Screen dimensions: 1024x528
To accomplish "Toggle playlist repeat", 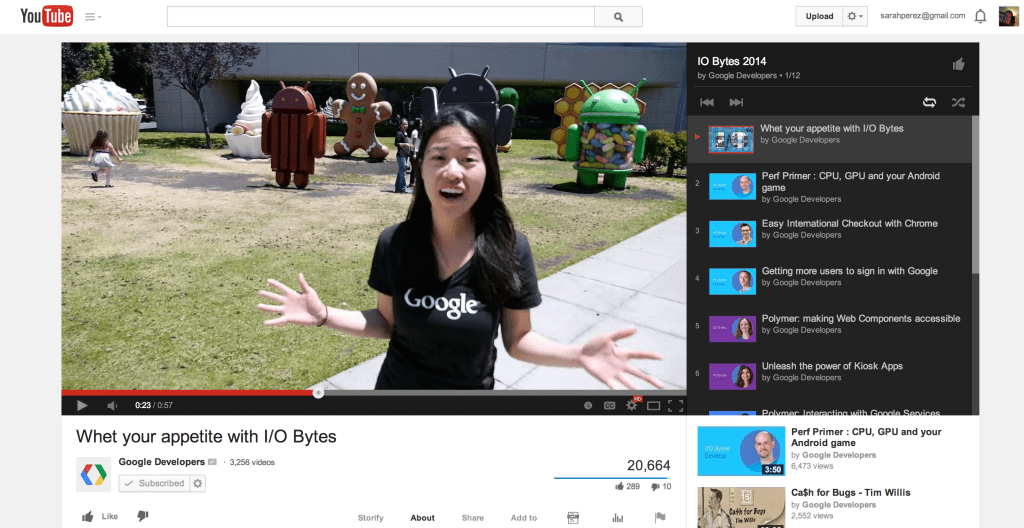I will (x=929, y=102).
